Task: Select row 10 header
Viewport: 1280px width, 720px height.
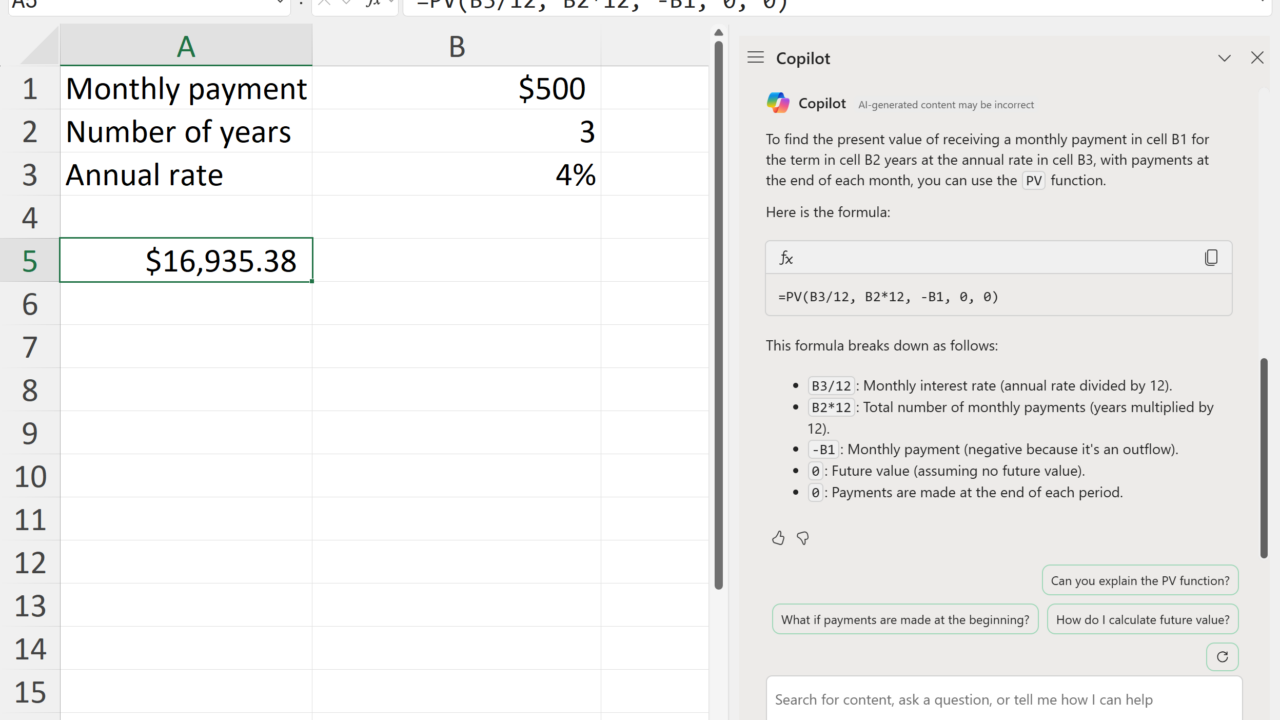Action: (30, 476)
